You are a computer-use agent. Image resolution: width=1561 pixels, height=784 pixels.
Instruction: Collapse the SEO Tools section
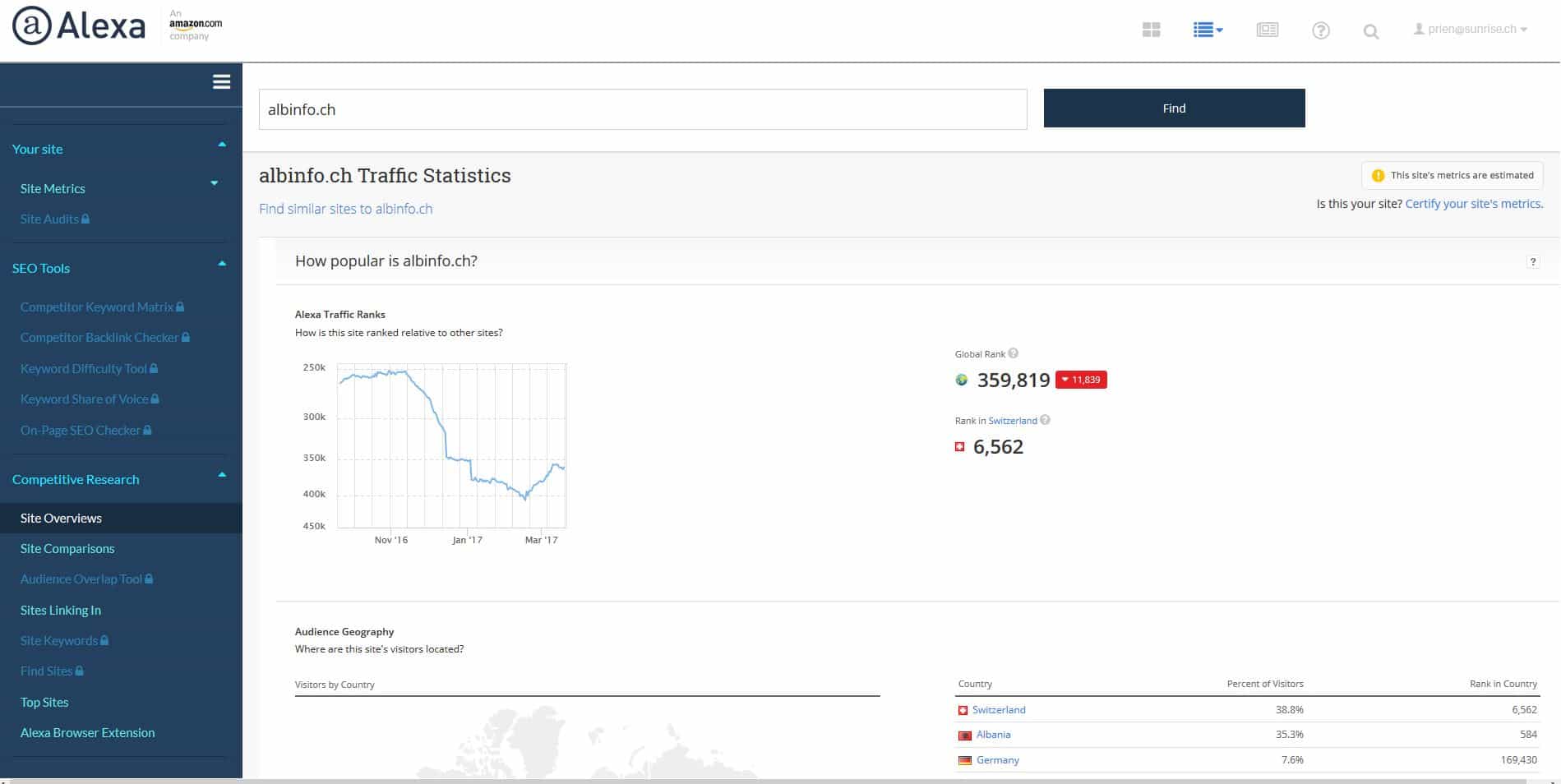point(221,265)
